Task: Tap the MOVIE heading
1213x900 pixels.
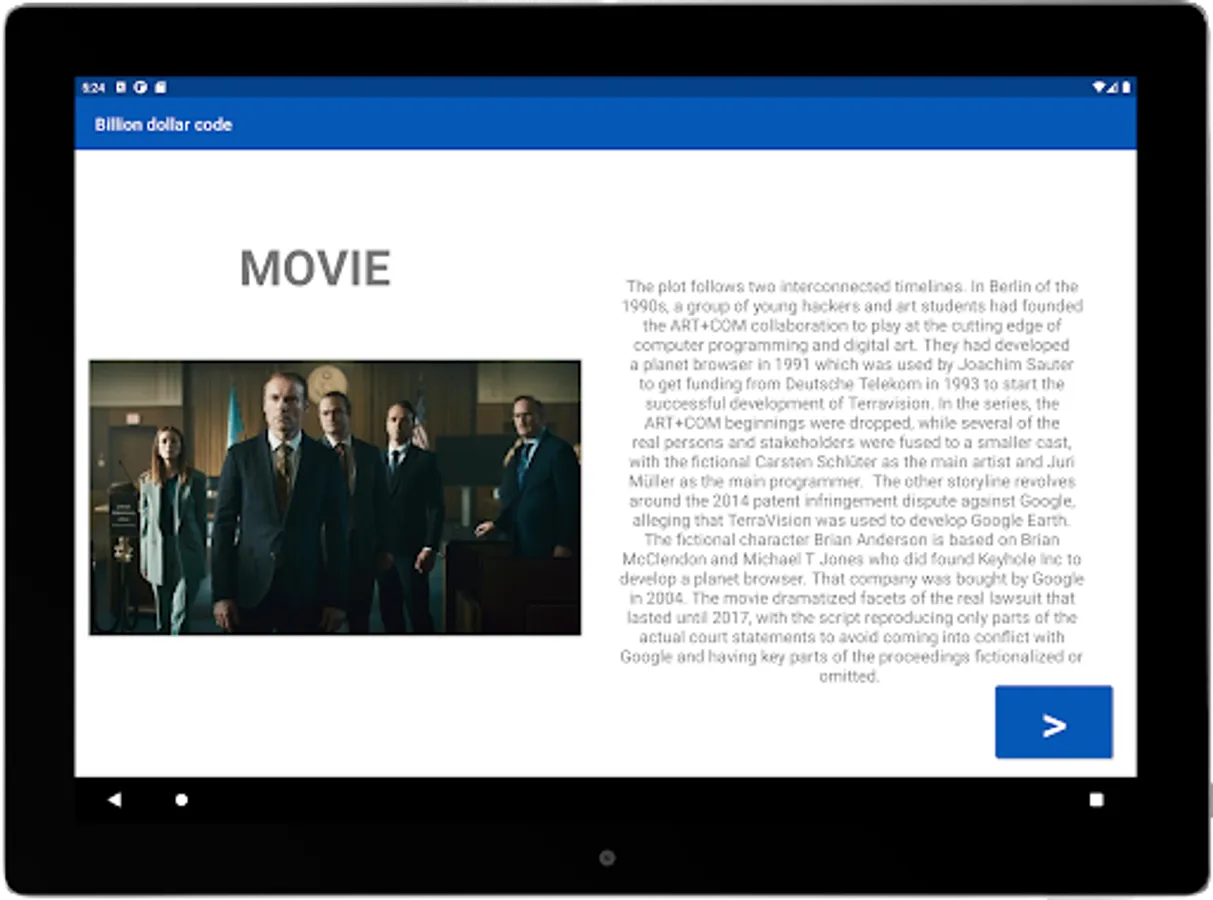Action: pyautogui.click(x=315, y=268)
